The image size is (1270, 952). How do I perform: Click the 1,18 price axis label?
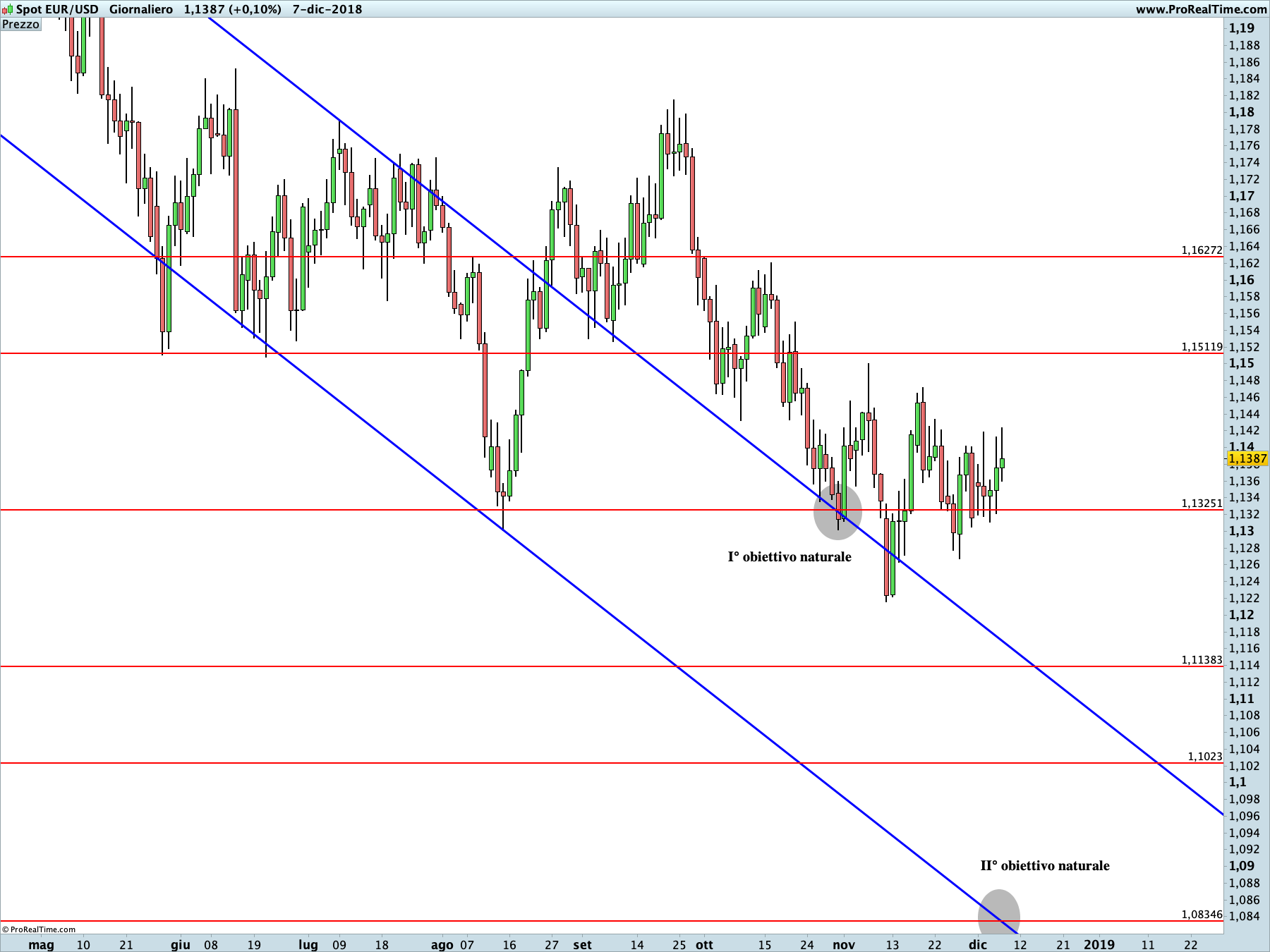(x=1242, y=112)
